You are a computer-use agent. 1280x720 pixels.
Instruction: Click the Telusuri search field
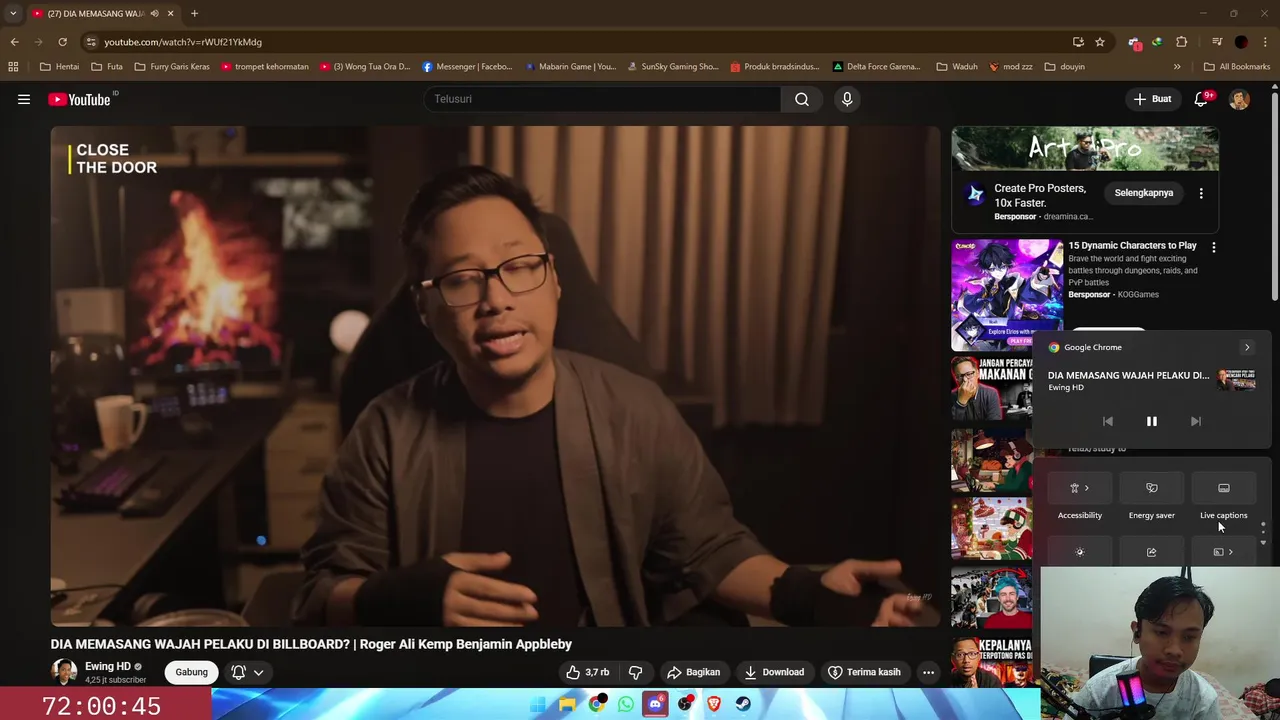tap(601, 99)
